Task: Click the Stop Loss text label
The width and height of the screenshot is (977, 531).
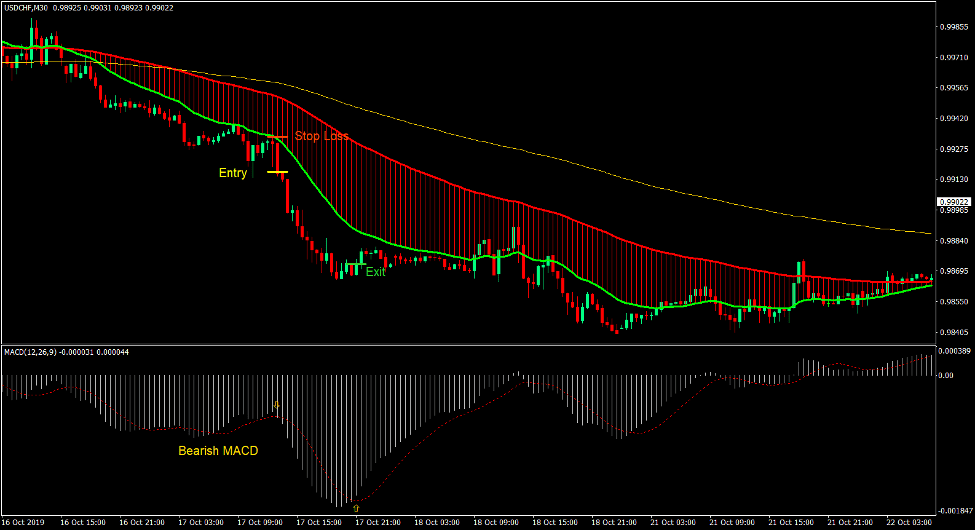Action: point(321,136)
